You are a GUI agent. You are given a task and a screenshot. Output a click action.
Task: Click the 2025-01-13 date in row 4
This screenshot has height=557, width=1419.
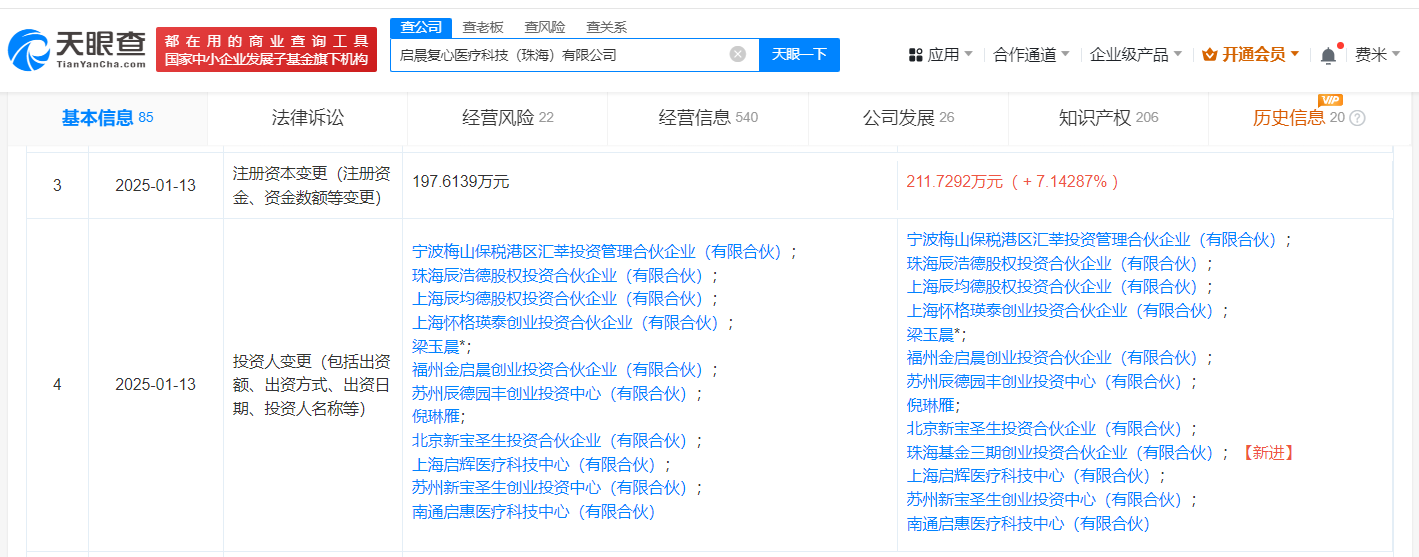click(155, 385)
